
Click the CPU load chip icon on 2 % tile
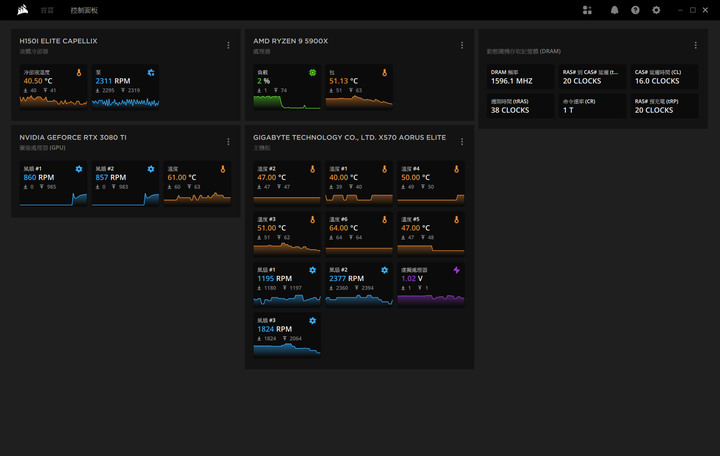click(x=313, y=73)
